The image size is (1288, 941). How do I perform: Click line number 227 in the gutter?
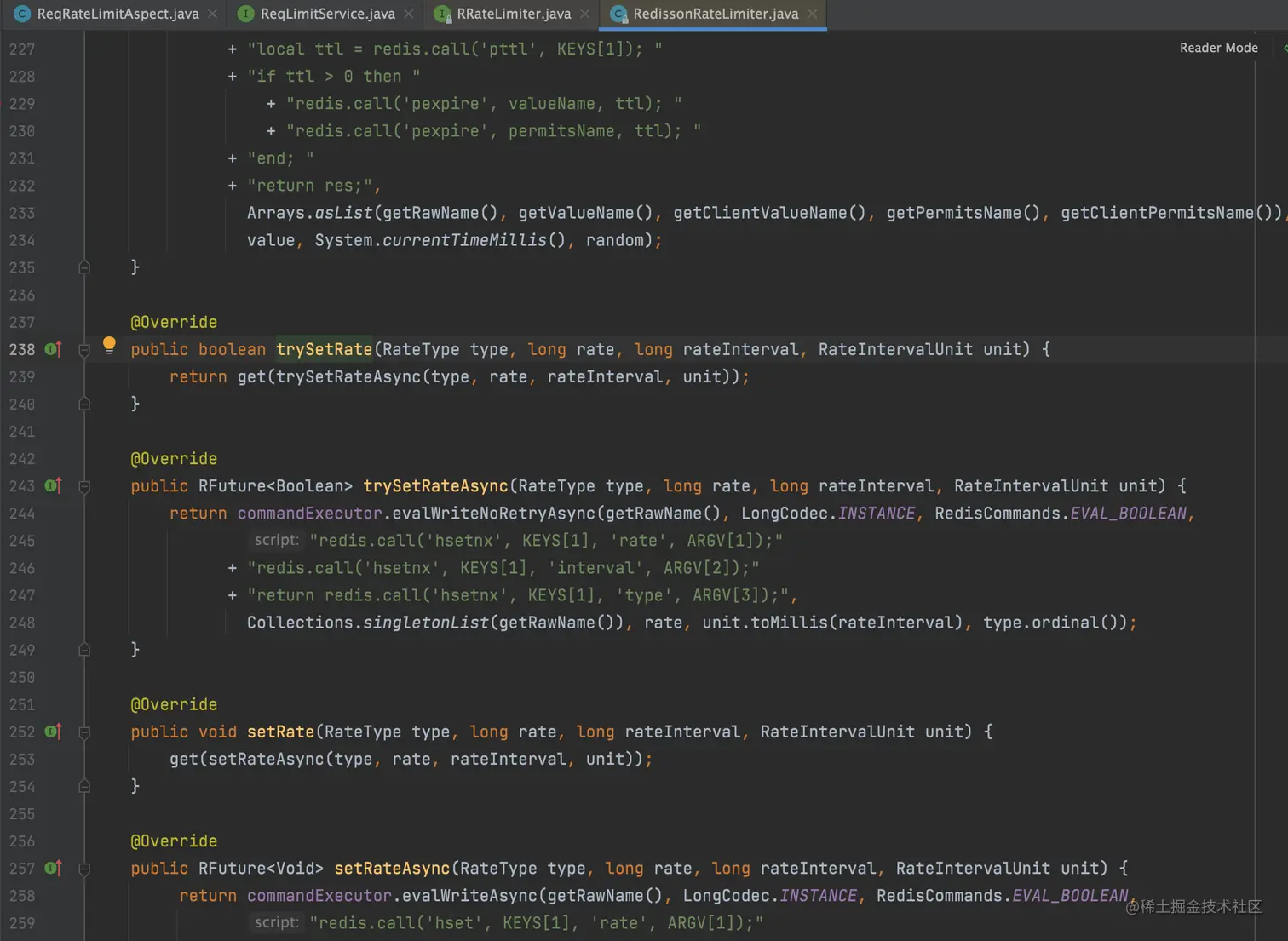click(x=22, y=49)
